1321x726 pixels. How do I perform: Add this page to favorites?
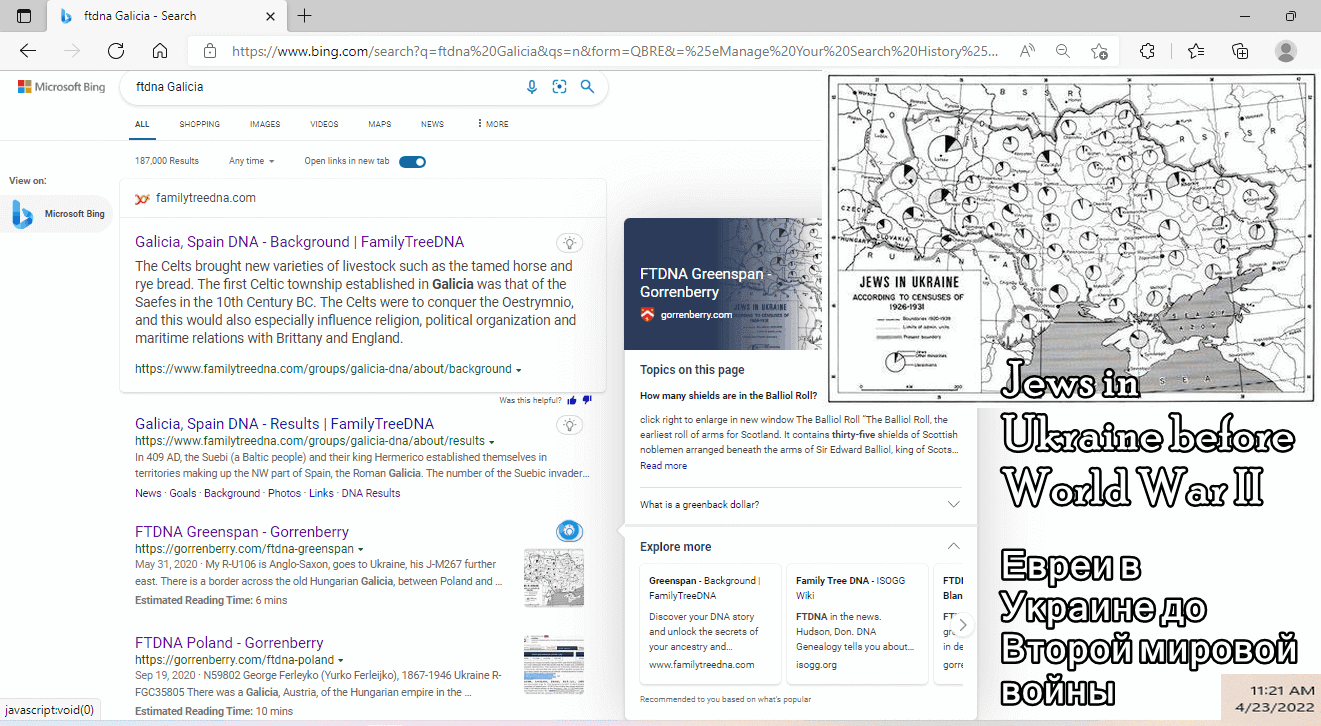[x=1099, y=51]
